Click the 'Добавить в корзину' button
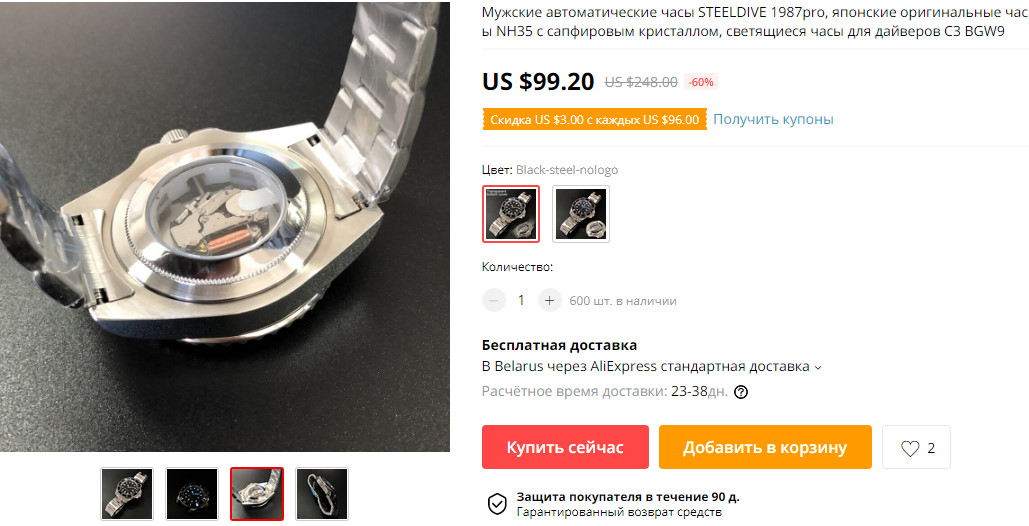This screenshot has width=1029, height=526. tap(765, 447)
